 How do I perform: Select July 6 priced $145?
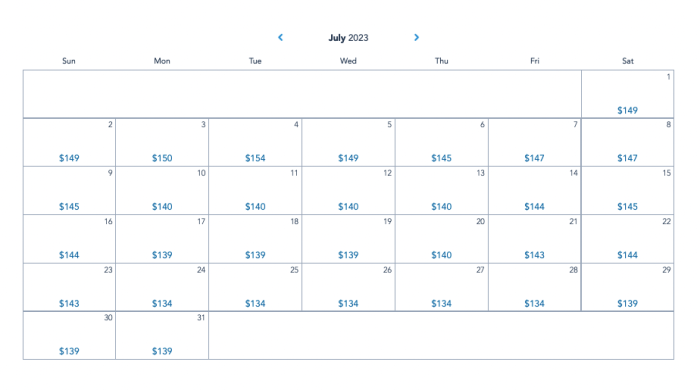tap(442, 142)
